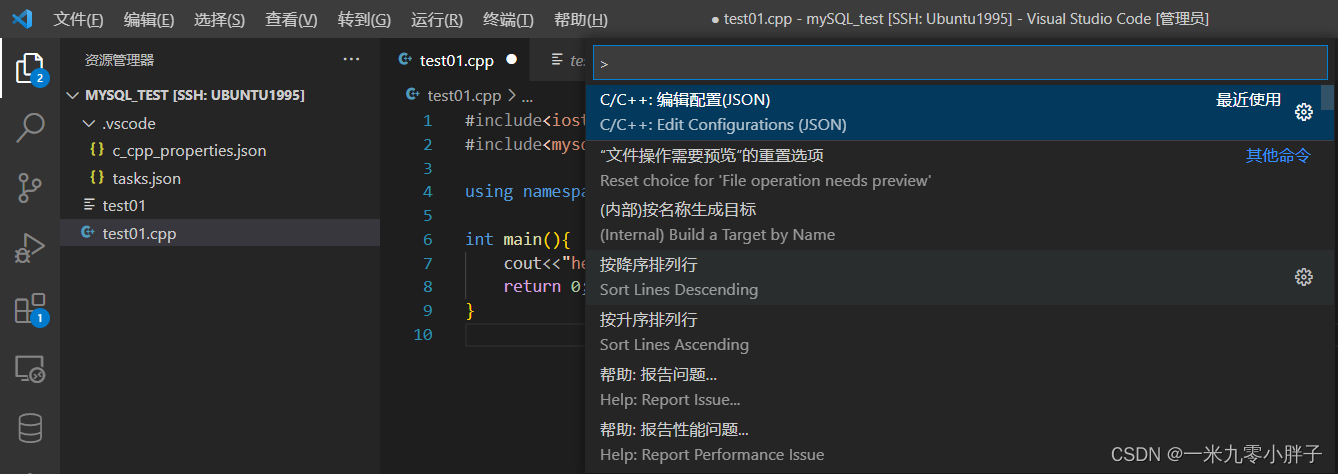The width and height of the screenshot is (1338, 474).
Task: Run Reset choice for 'File operation needs preview'
Action: (960, 167)
